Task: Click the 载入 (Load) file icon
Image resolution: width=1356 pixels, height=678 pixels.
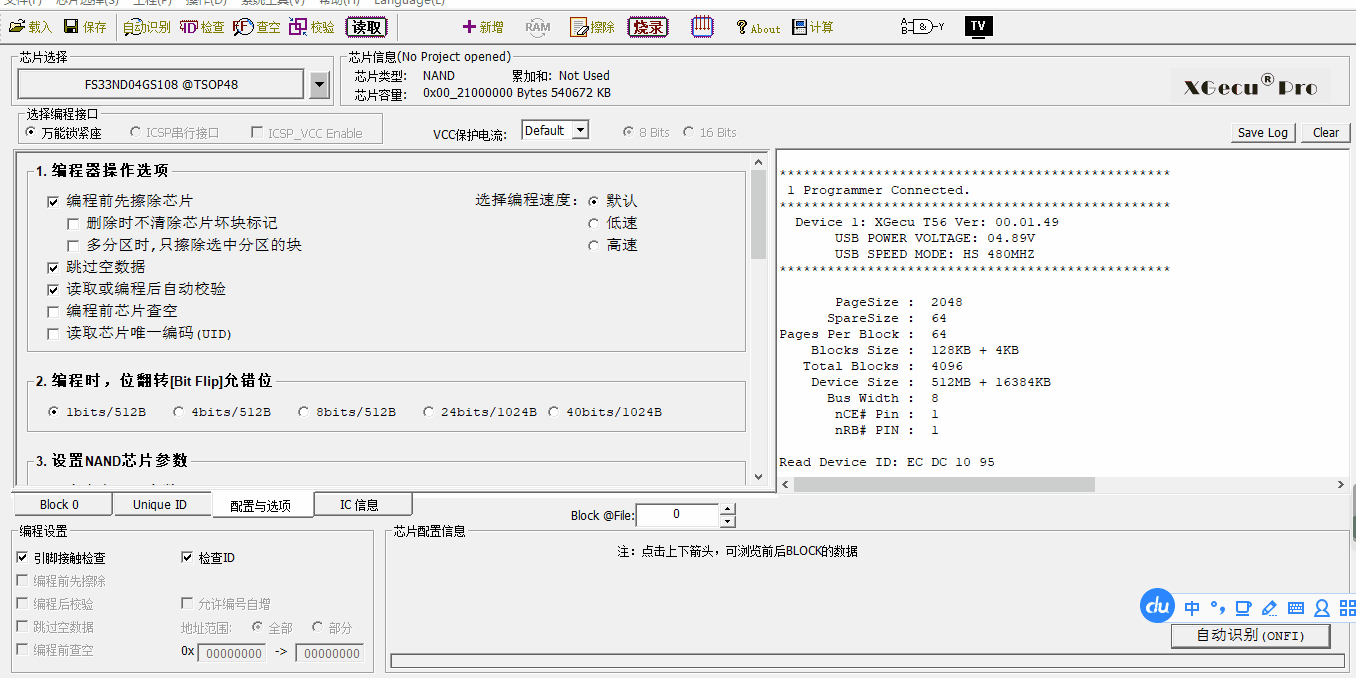Action: click(17, 27)
